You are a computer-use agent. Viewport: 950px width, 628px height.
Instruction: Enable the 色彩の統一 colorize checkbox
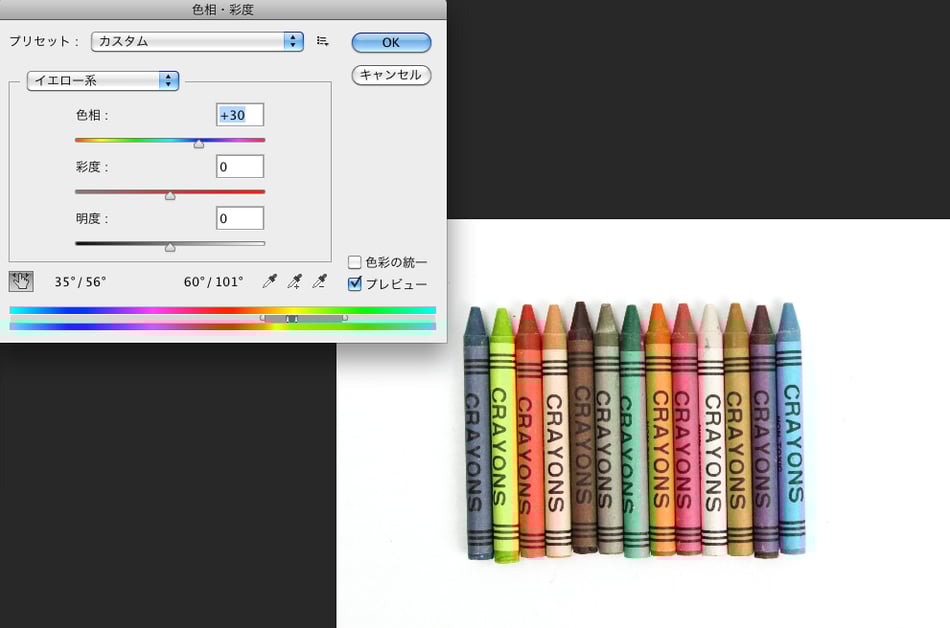pyautogui.click(x=354, y=262)
